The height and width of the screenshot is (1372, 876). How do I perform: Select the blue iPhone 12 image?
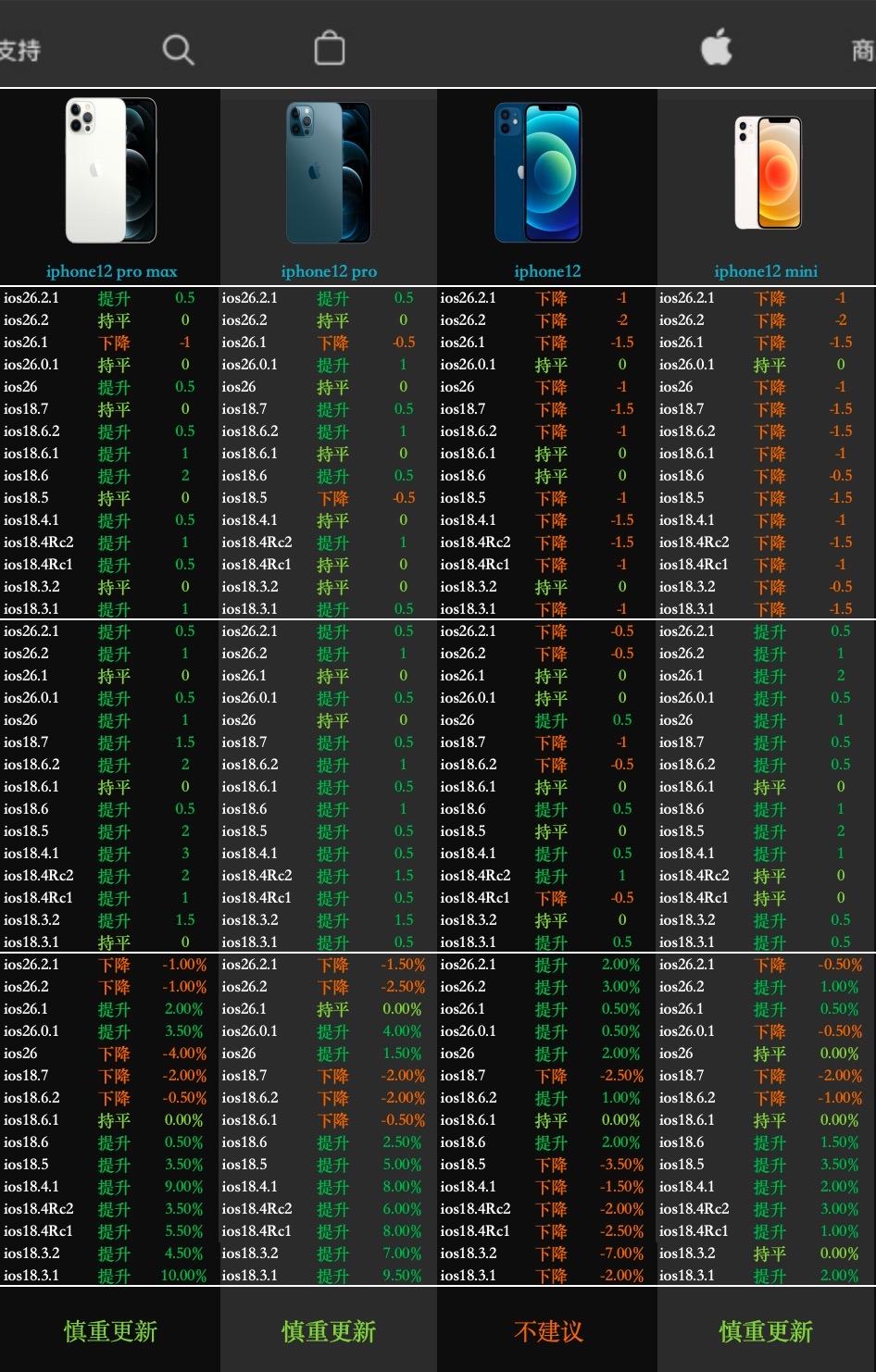538,172
